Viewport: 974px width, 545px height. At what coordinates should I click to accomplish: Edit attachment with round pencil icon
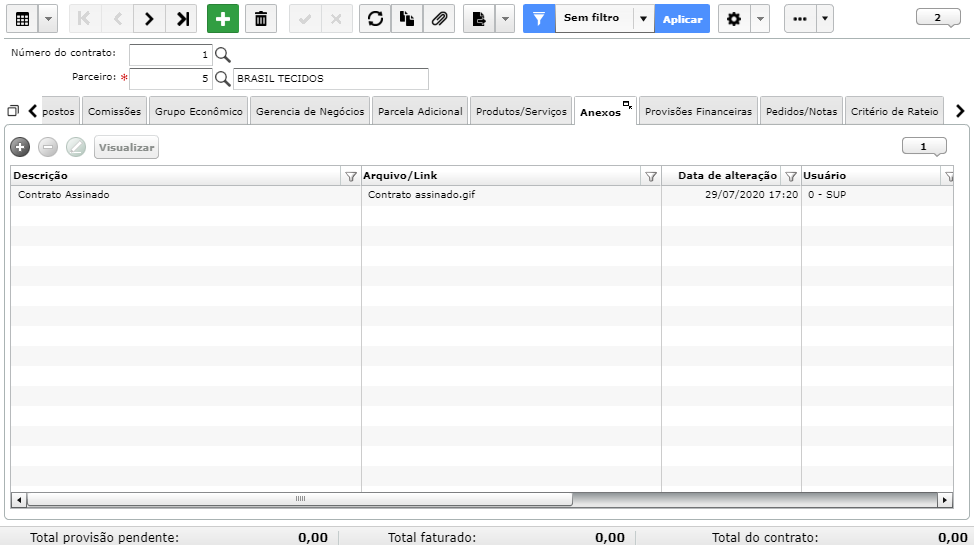pyautogui.click(x=76, y=147)
